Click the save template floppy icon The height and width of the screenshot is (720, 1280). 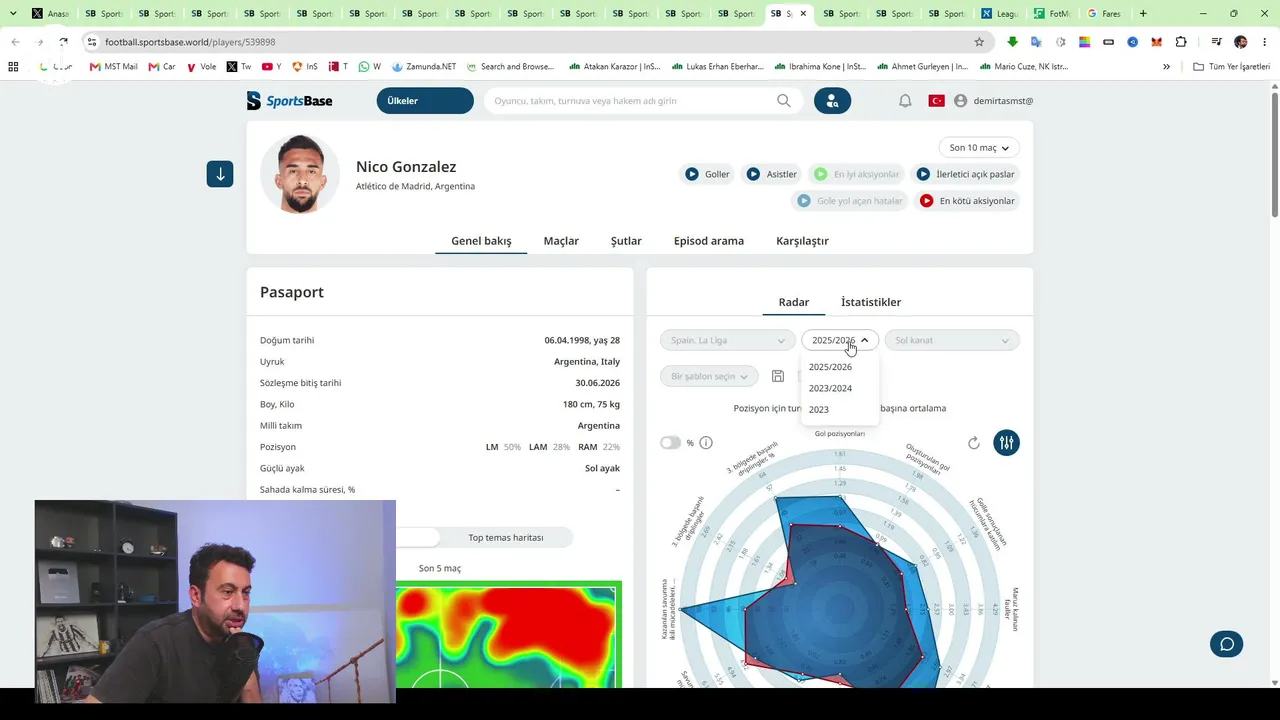pyautogui.click(x=778, y=376)
